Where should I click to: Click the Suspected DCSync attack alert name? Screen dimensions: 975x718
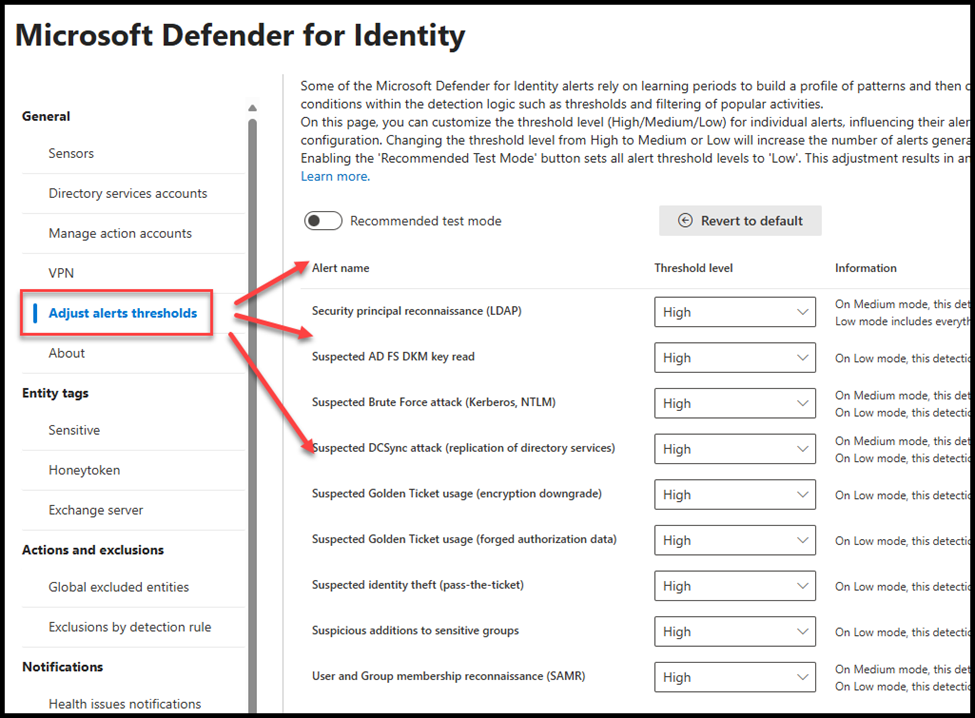[x=463, y=448]
